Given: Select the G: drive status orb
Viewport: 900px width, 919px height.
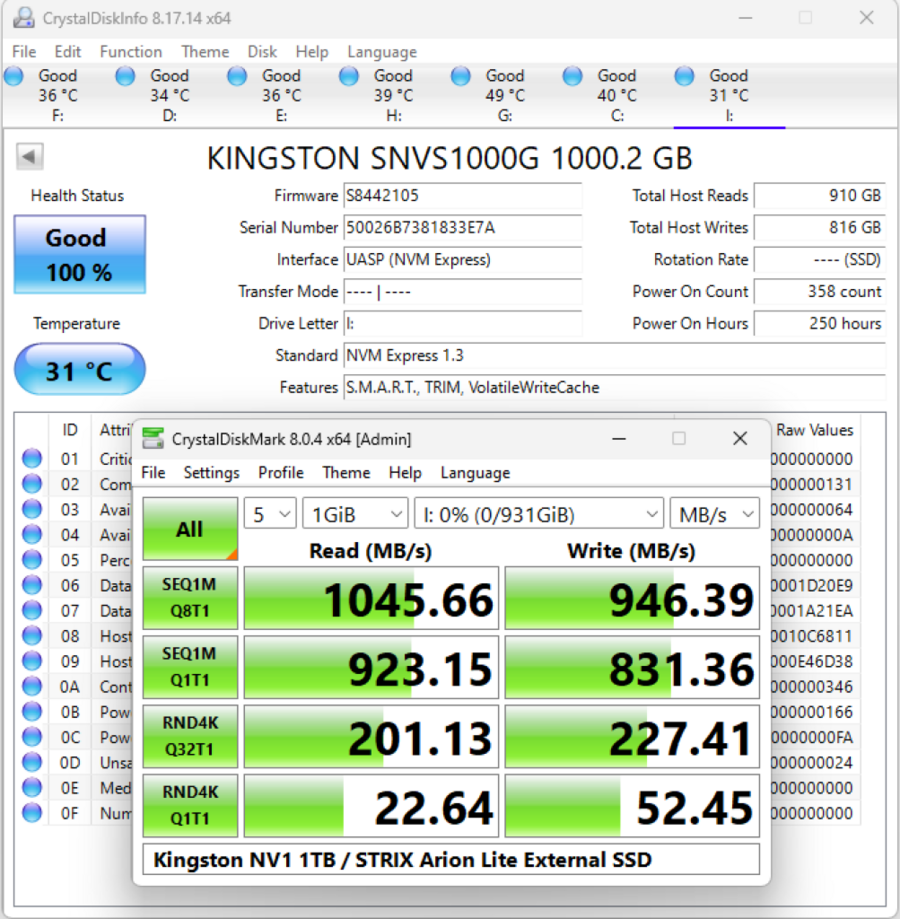Looking at the screenshot, I should [461, 76].
